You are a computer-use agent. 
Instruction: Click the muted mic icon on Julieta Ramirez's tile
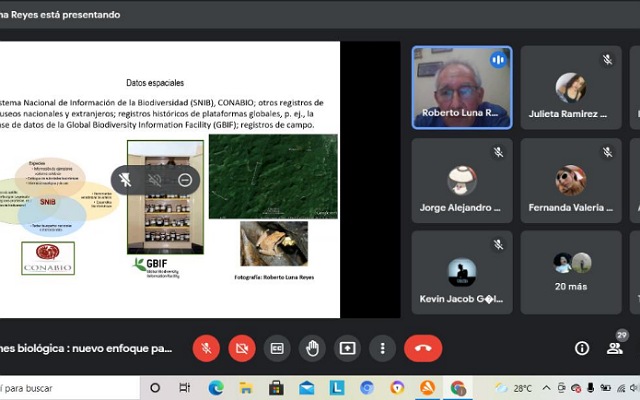tap(607, 60)
